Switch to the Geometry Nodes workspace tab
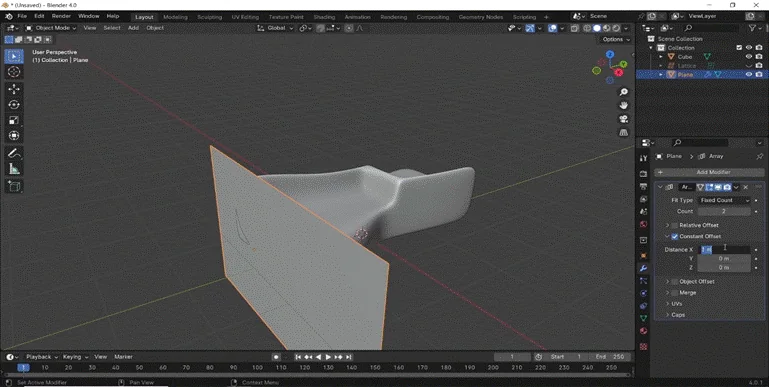This screenshot has height=387, width=769. tap(481, 17)
